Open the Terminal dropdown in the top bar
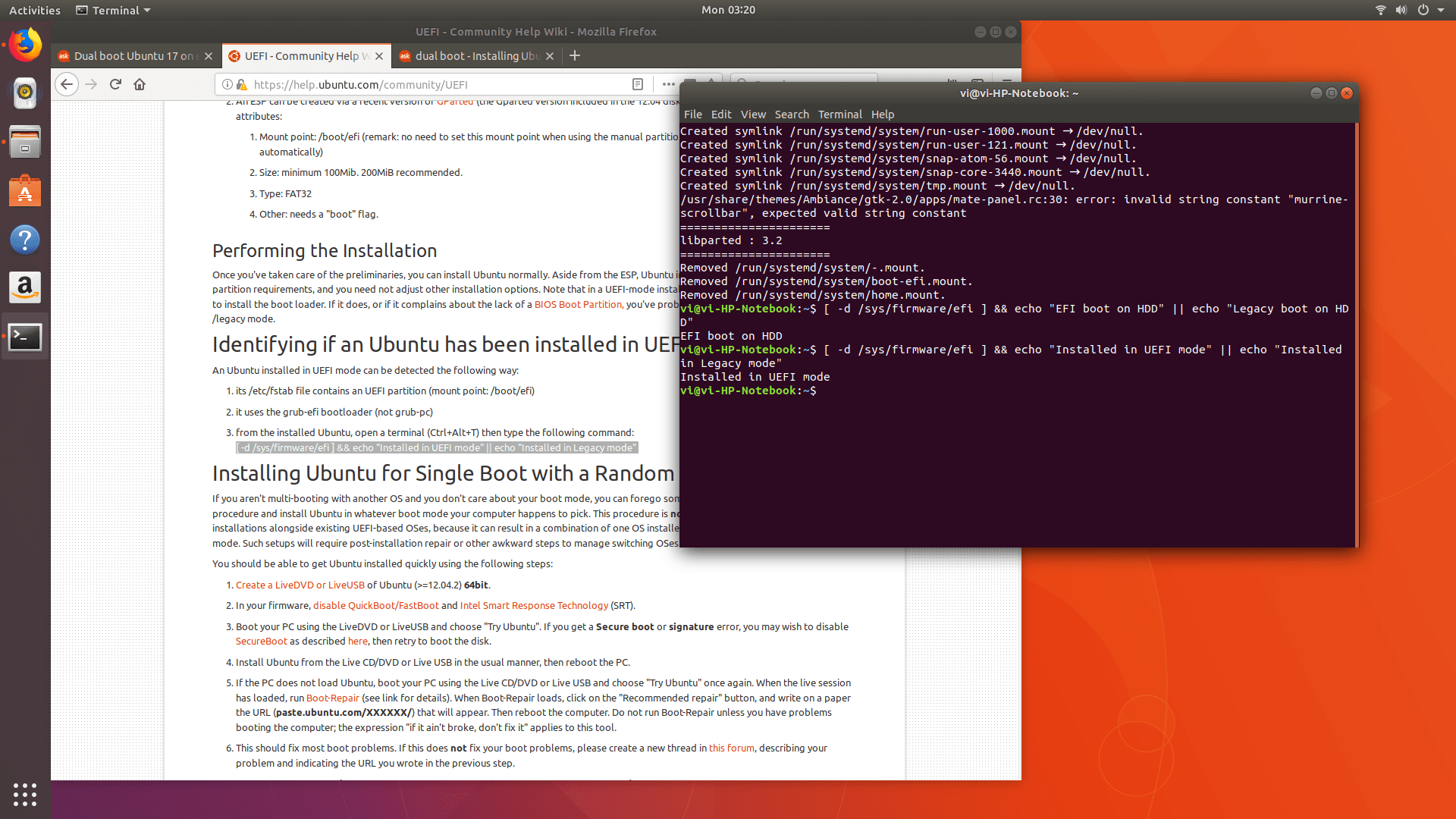This screenshot has width=1456, height=819. pyautogui.click(x=112, y=10)
